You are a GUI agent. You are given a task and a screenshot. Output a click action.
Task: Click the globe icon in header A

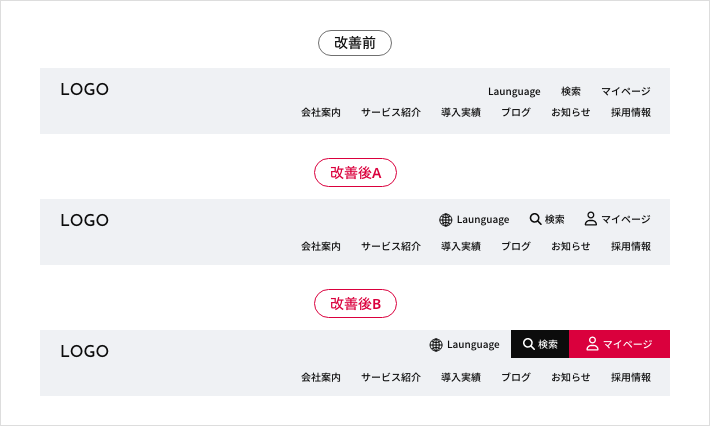point(446,220)
